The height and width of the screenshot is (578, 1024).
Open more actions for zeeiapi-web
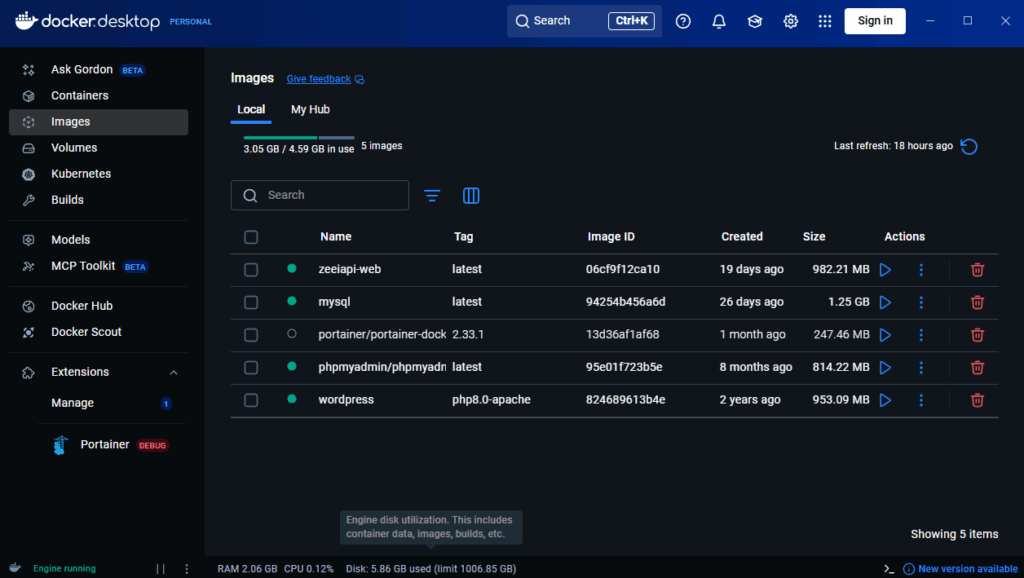(x=921, y=270)
